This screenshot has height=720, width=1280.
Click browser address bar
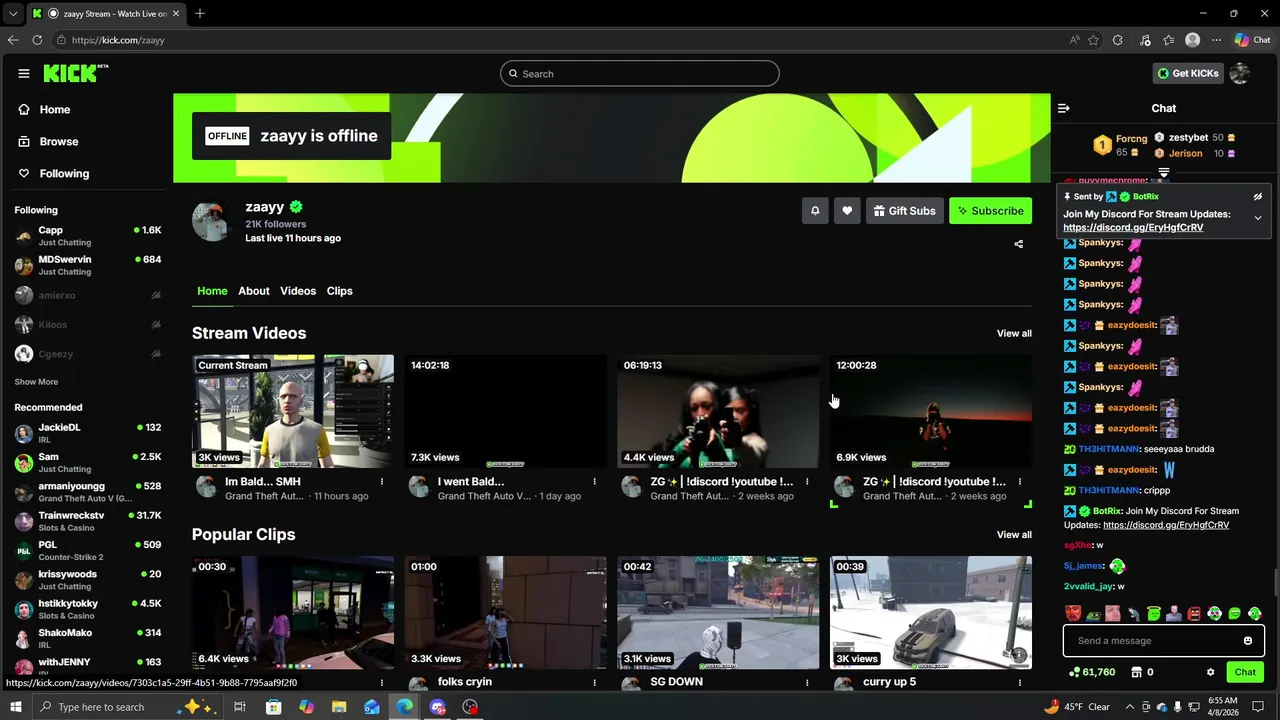[560, 40]
